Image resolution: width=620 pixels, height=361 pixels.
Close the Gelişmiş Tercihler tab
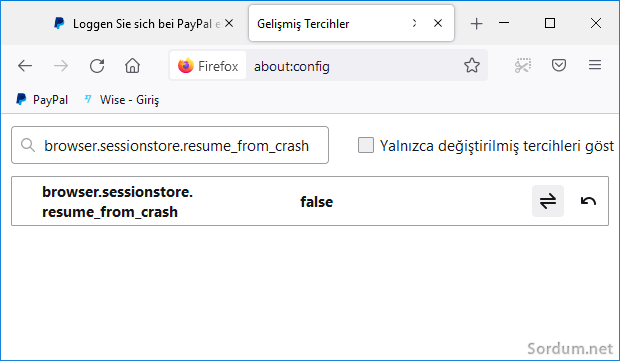pos(438,23)
